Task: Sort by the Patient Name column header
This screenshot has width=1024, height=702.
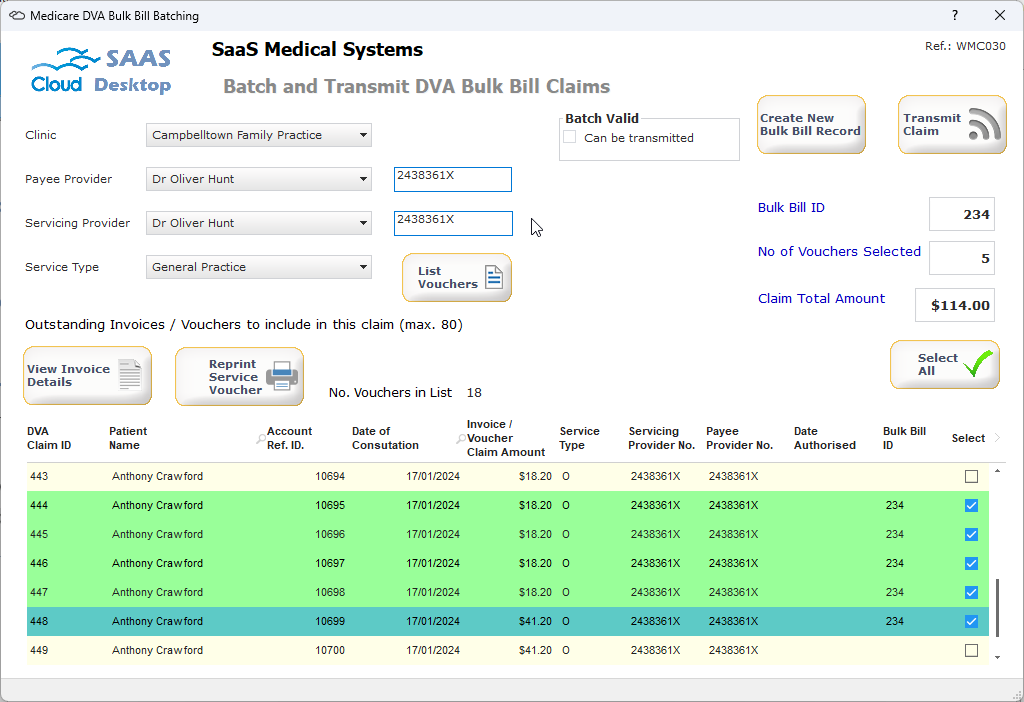Action: pyautogui.click(x=128, y=438)
